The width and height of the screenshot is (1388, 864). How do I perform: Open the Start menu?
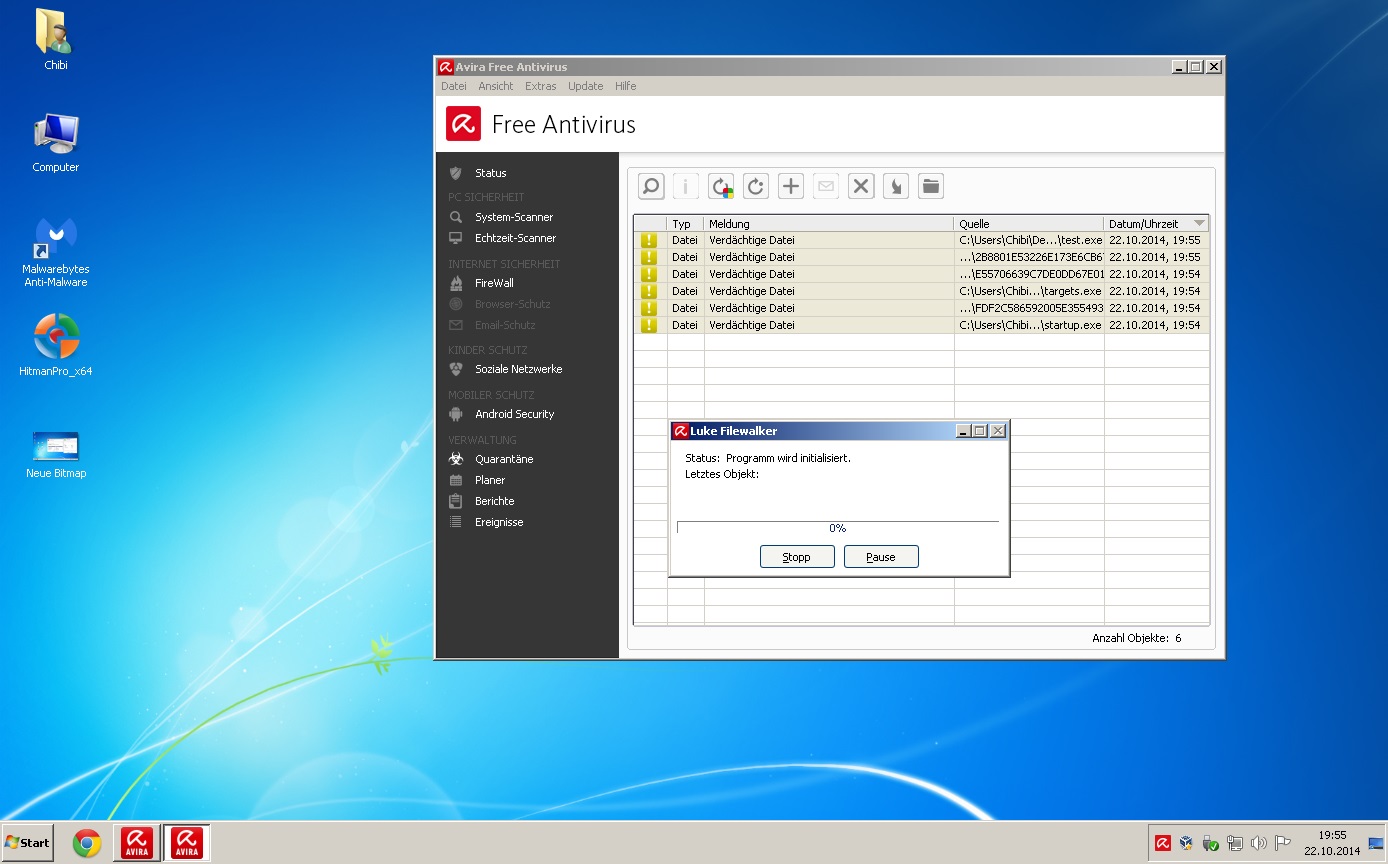coord(28,842)
